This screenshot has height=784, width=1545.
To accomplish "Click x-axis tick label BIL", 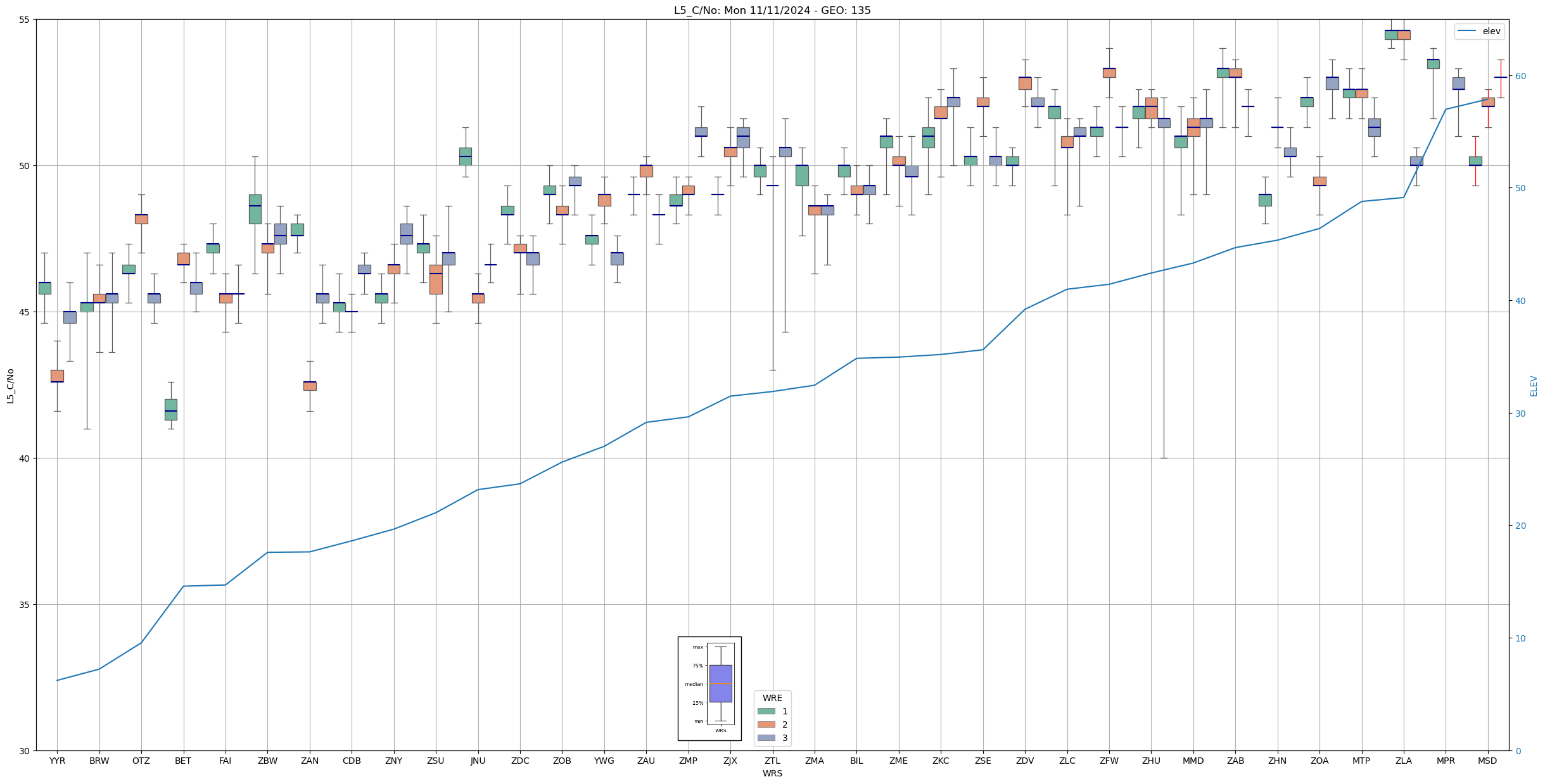I will (x=856, y=761).
